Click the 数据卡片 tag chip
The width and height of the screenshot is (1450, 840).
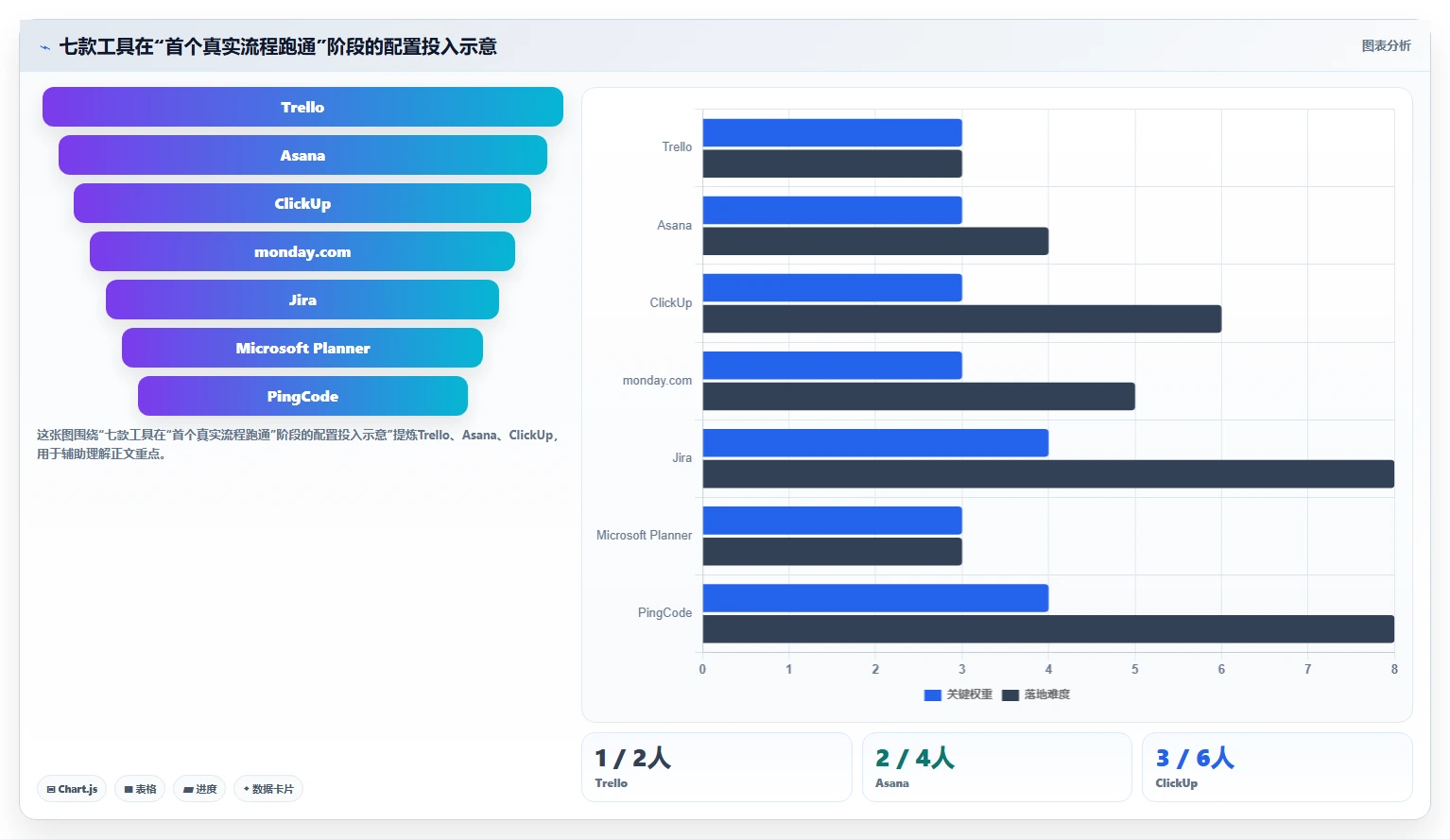(x=268, y=789)
